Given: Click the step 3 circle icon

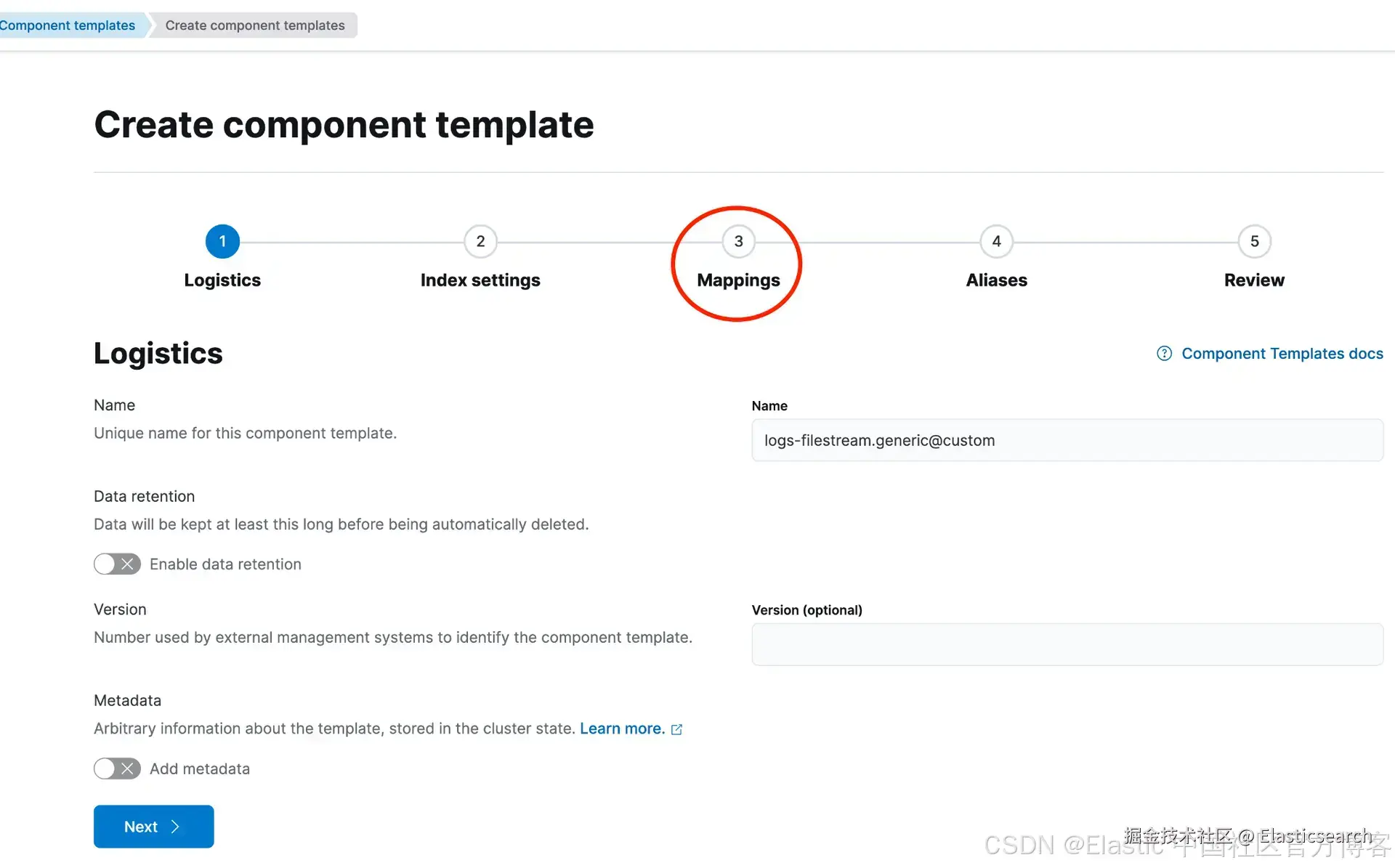Looking at the screenshot, I should pos(738,241).
